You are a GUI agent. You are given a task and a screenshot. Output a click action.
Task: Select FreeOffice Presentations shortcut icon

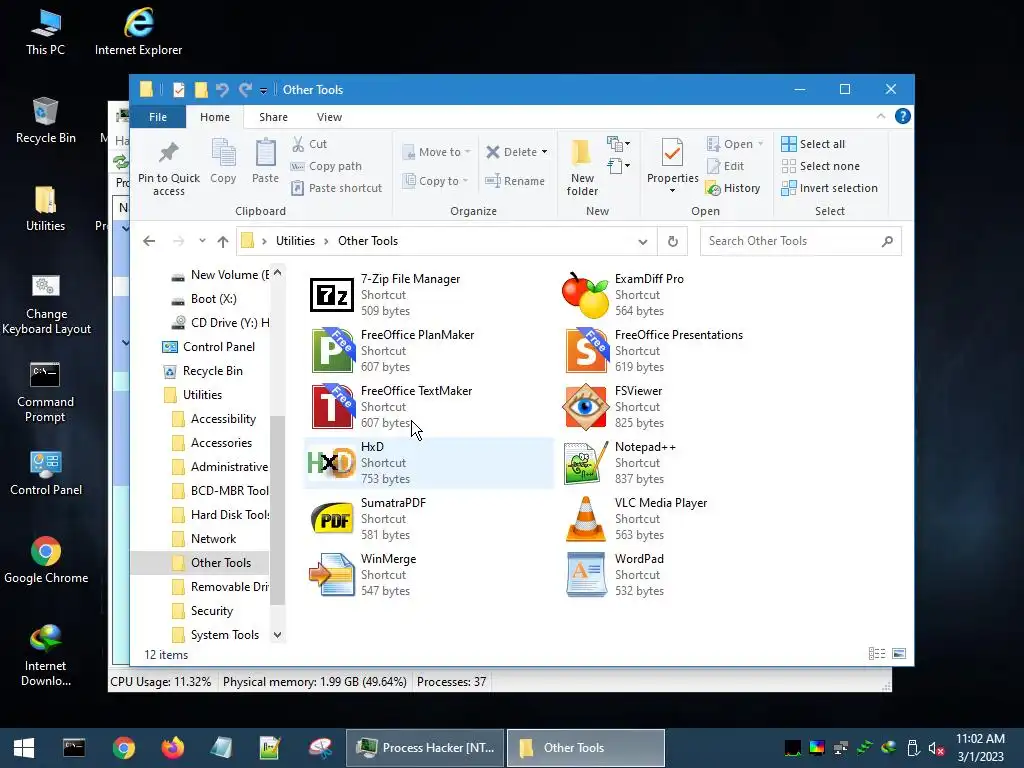coord(585,351)
